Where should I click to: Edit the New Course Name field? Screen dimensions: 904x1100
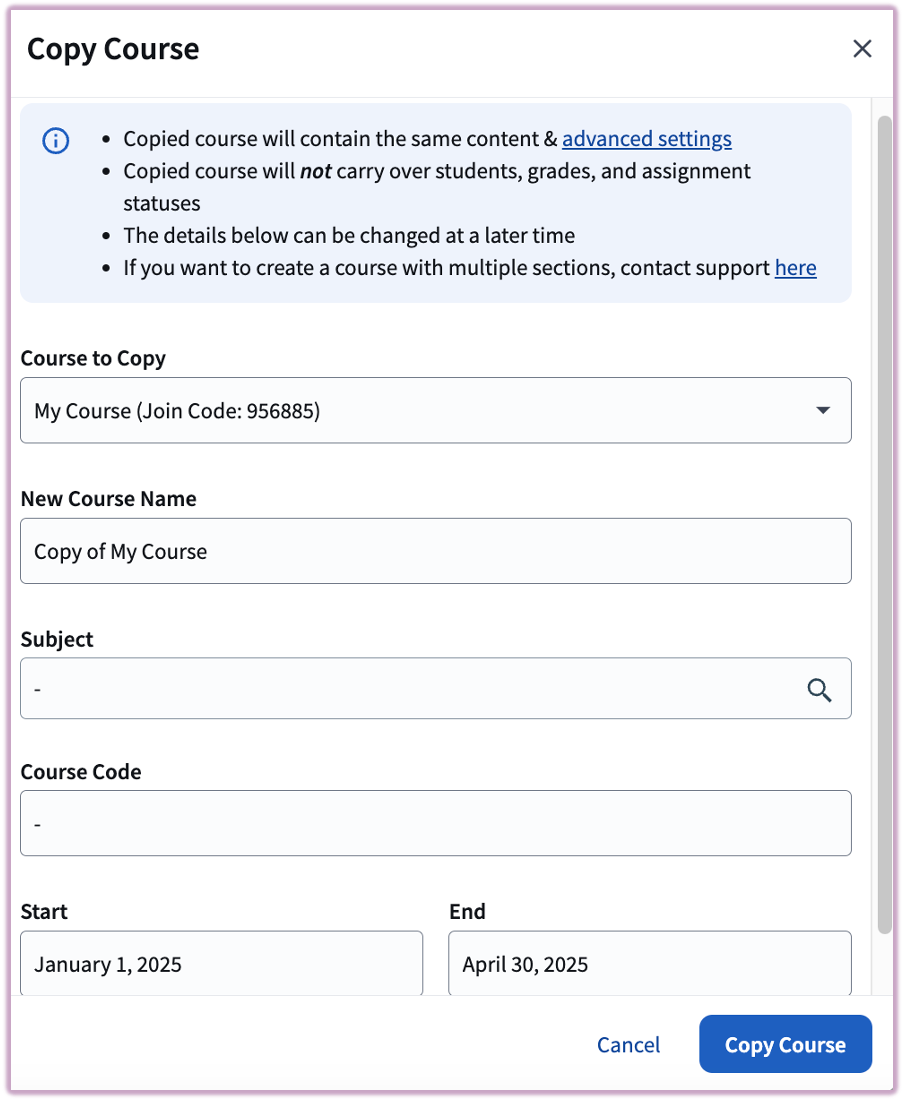click(x=436, y=551)
